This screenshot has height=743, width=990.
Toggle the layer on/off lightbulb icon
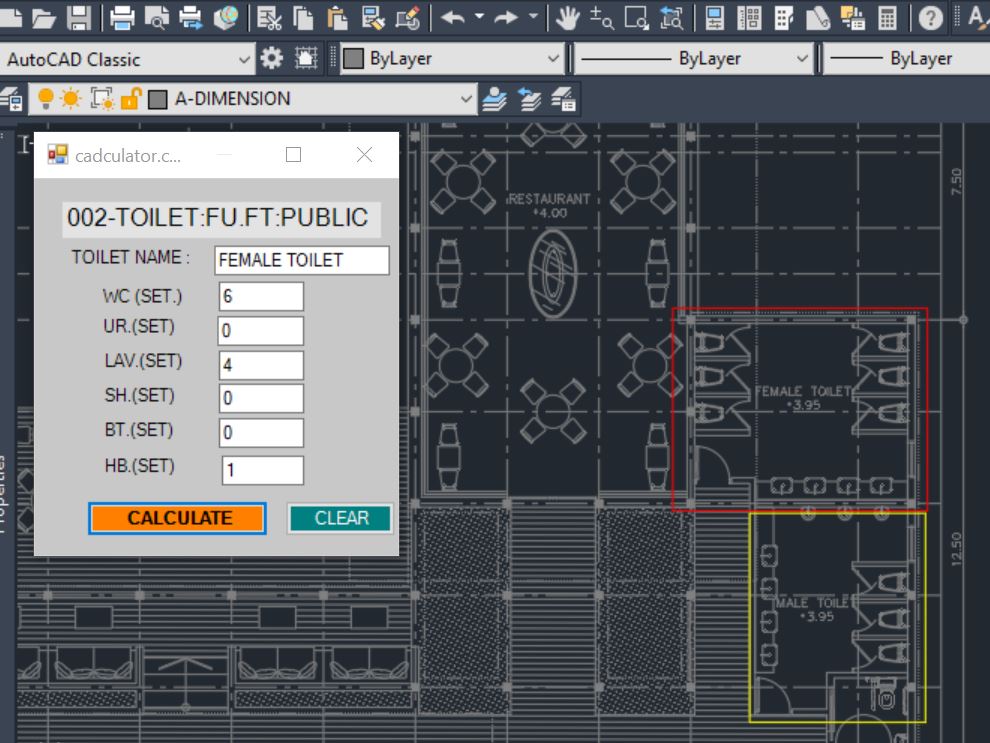(x=46, y=98)
